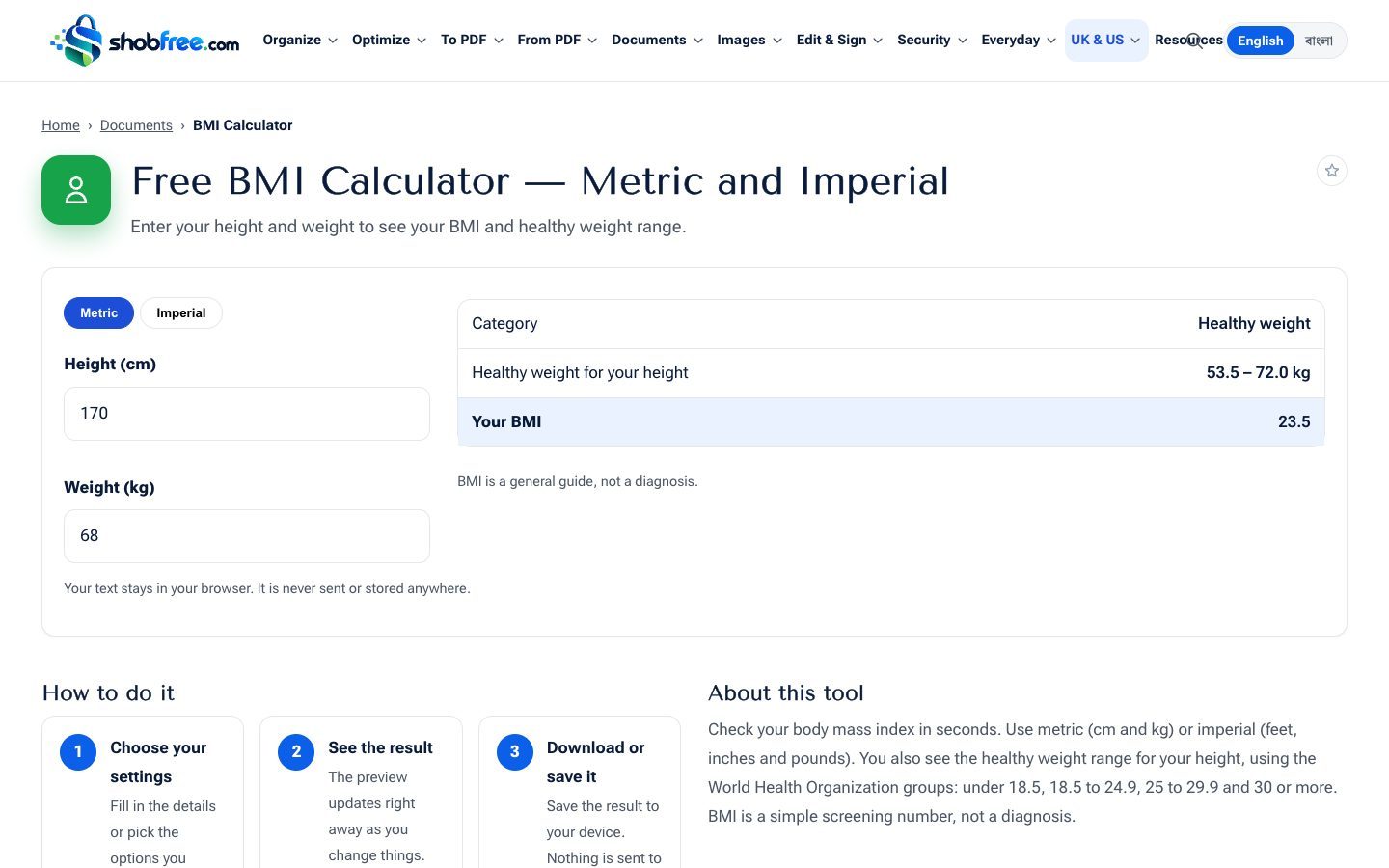Image resolution: width=1389 pixels, height=868 pixels.
Task: Click the favorite star icon
Action: [x=1331, y=171]
